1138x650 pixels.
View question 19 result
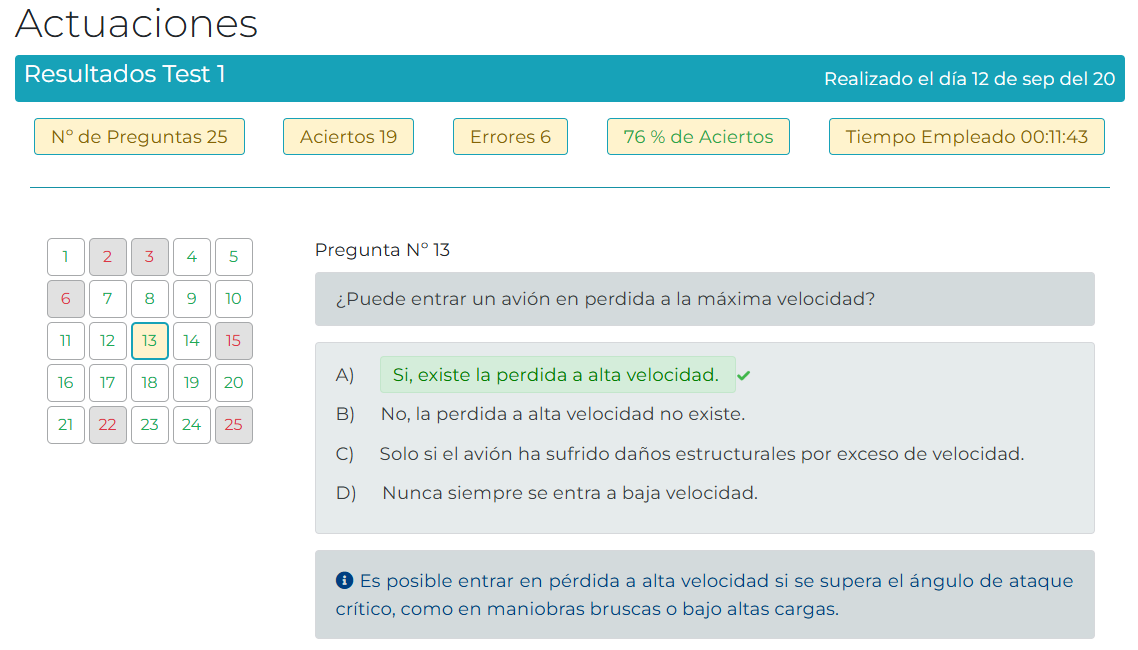coord(192,383)
